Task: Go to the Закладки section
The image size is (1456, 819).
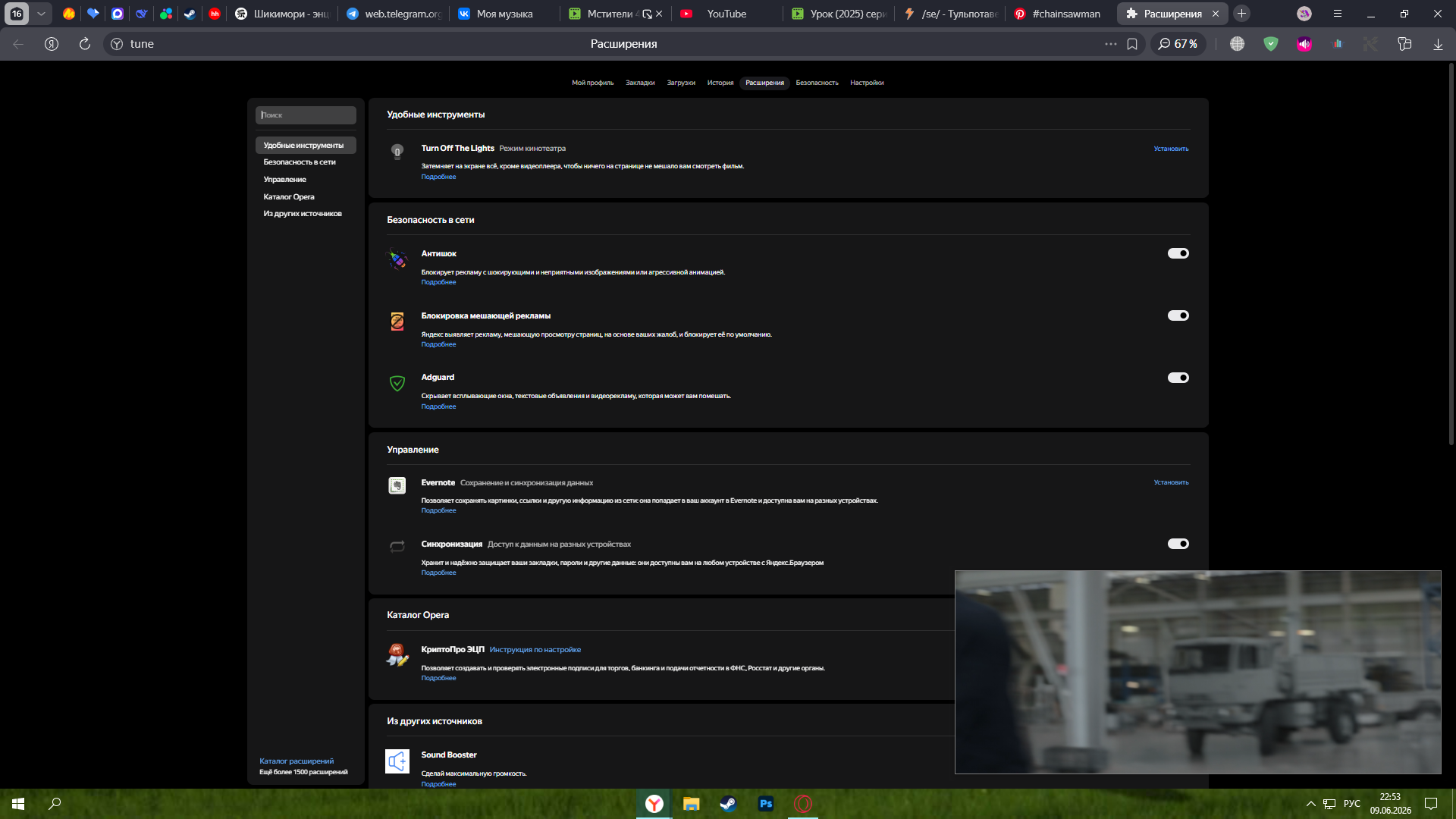Action: [x=640, y=83]
